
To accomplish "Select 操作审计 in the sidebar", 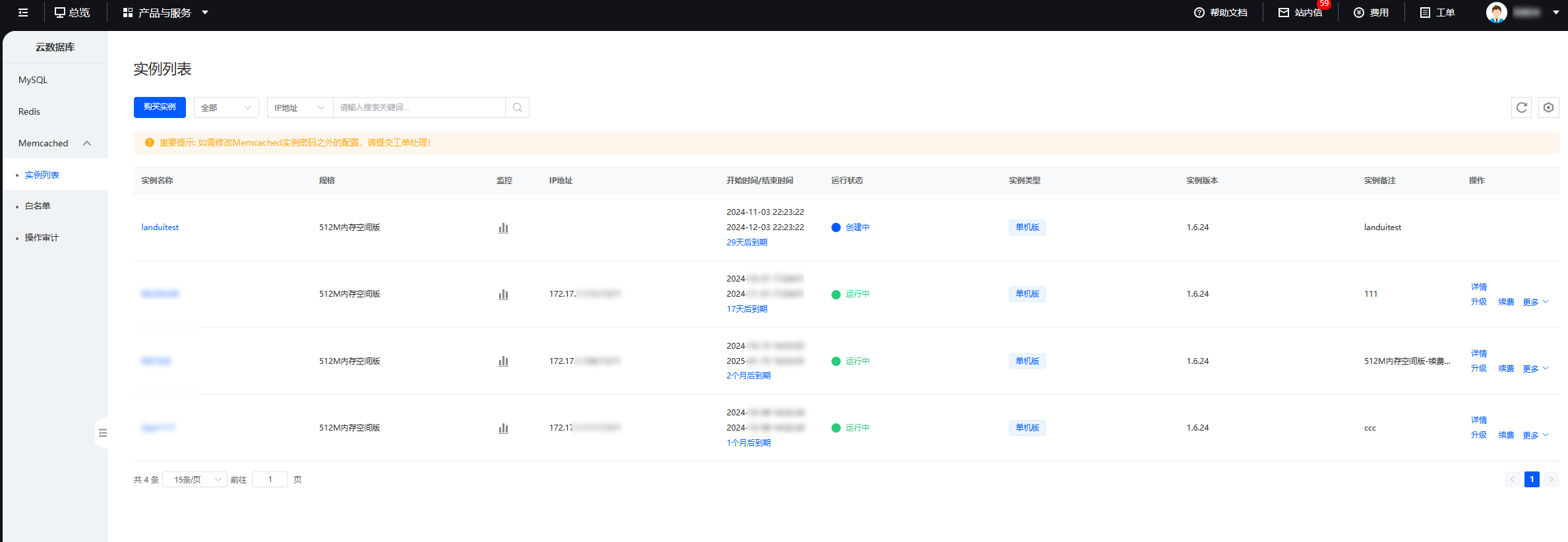I will click(x=42, y=237).
